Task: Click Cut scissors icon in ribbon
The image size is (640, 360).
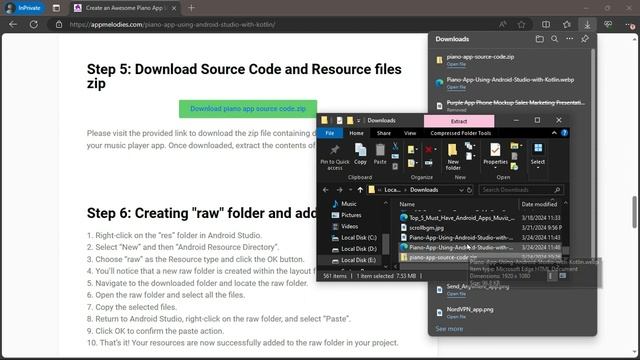Action: tap(395, 146)
